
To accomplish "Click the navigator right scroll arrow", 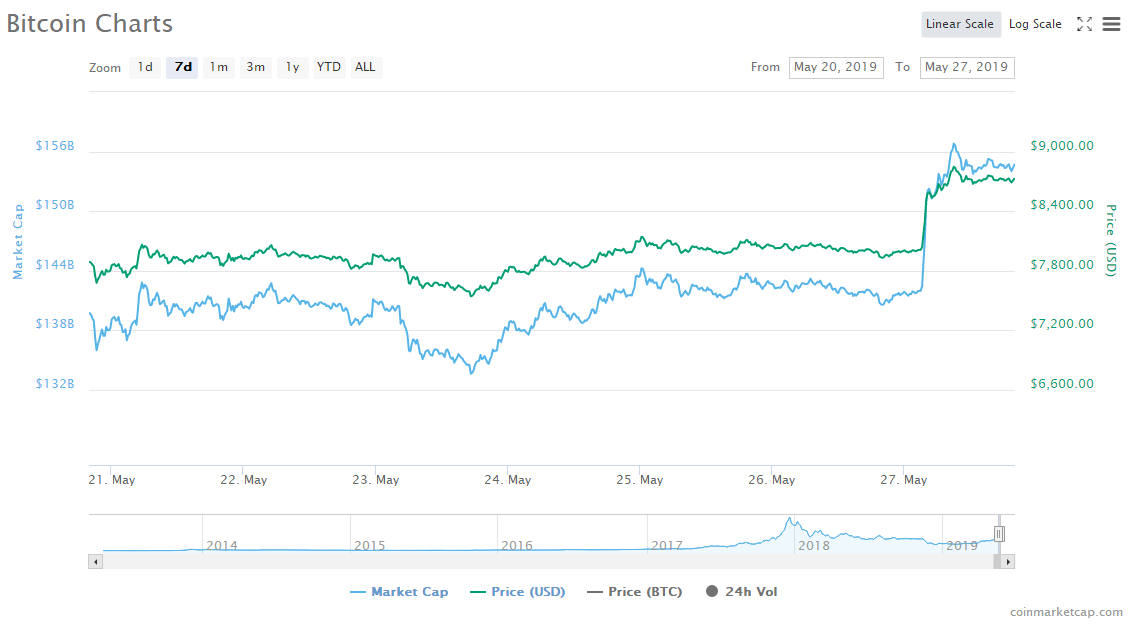I will pyautogui.click(x=1008, y=562).
